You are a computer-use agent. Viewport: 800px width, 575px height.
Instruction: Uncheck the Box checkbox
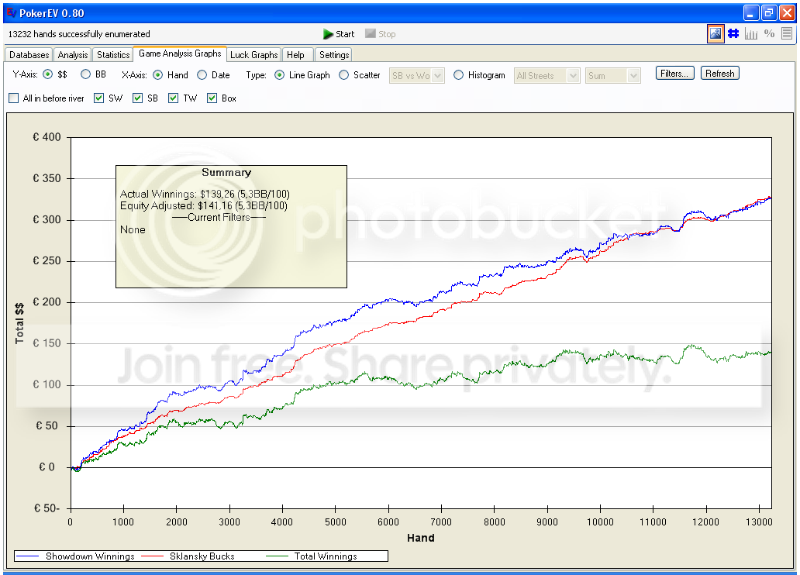coord(212,98)
